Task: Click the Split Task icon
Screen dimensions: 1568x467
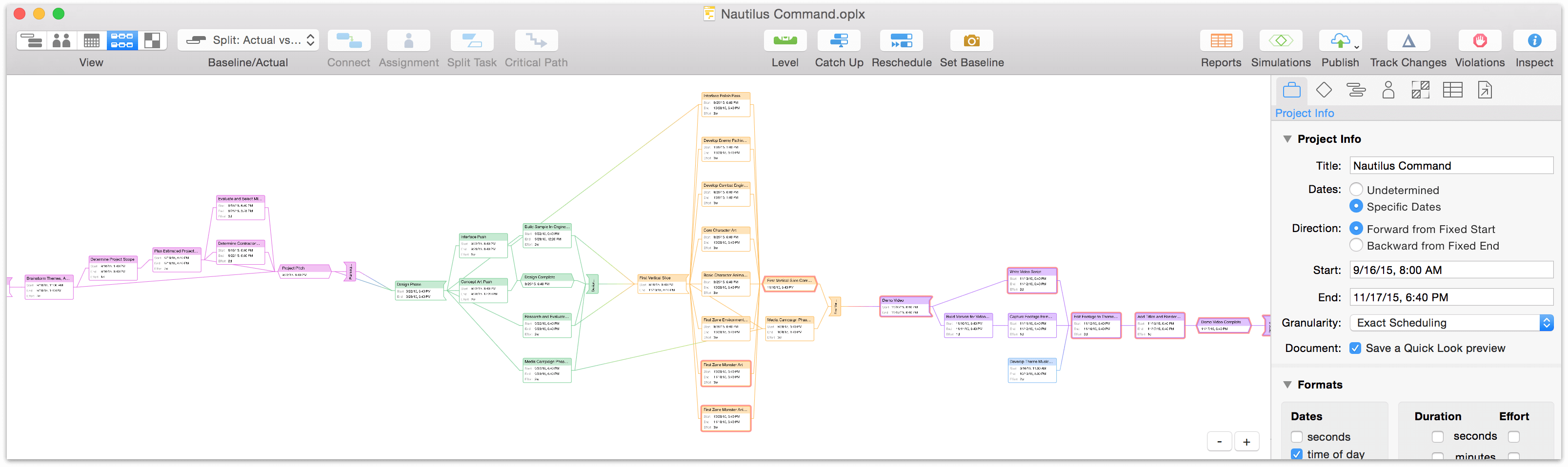Action: (472, 41)
